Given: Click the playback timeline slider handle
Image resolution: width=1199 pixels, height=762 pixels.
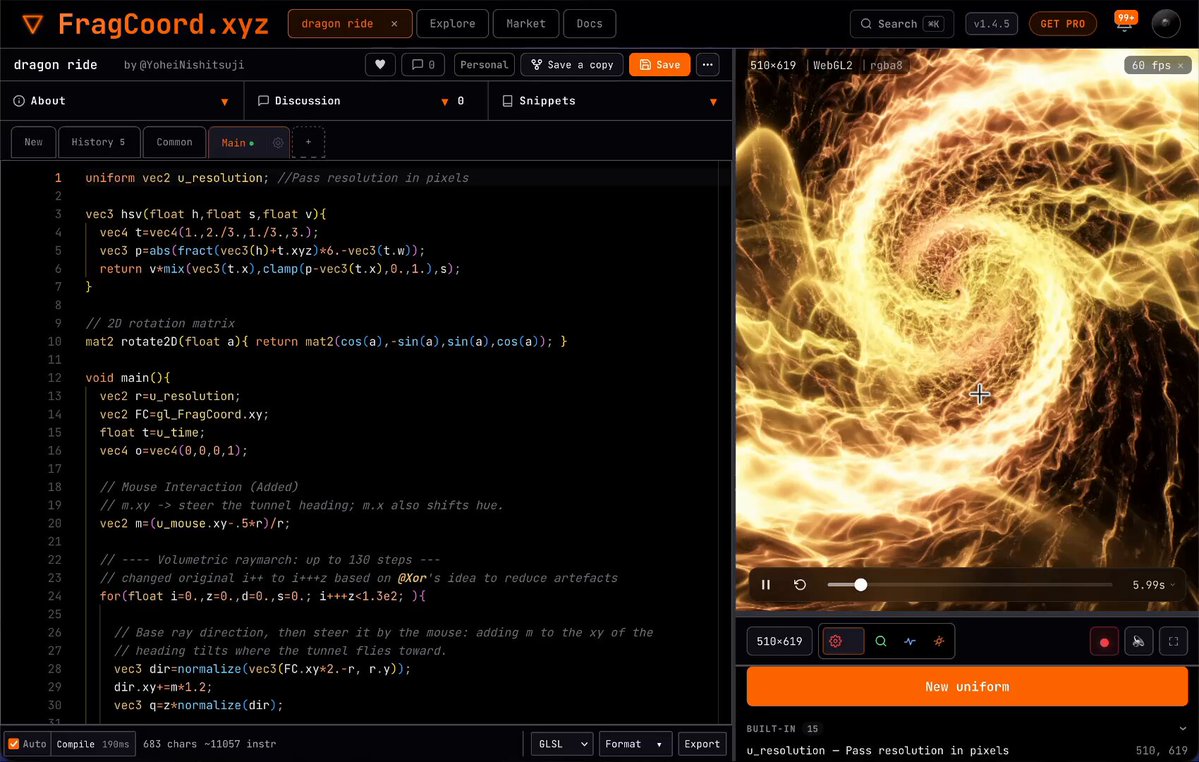Looking at the screenshot, I should [x=860, y=585].
